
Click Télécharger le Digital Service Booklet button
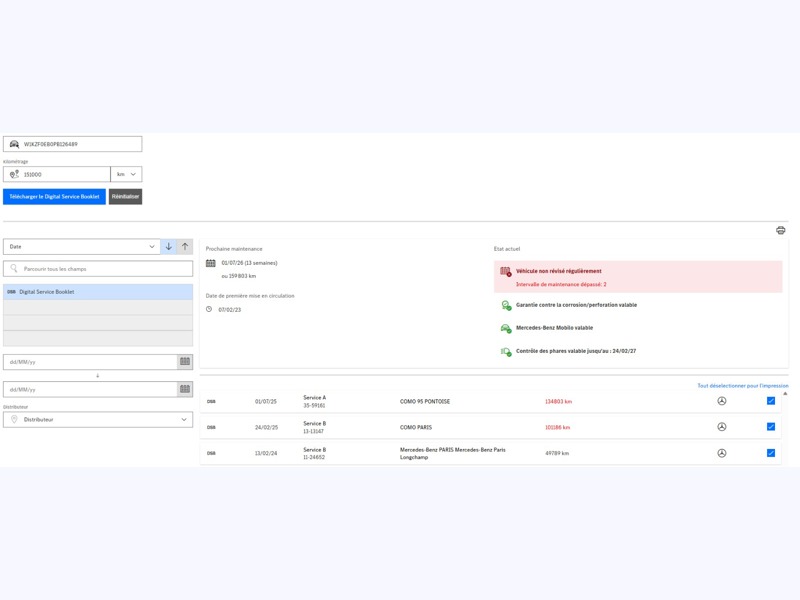54,197
